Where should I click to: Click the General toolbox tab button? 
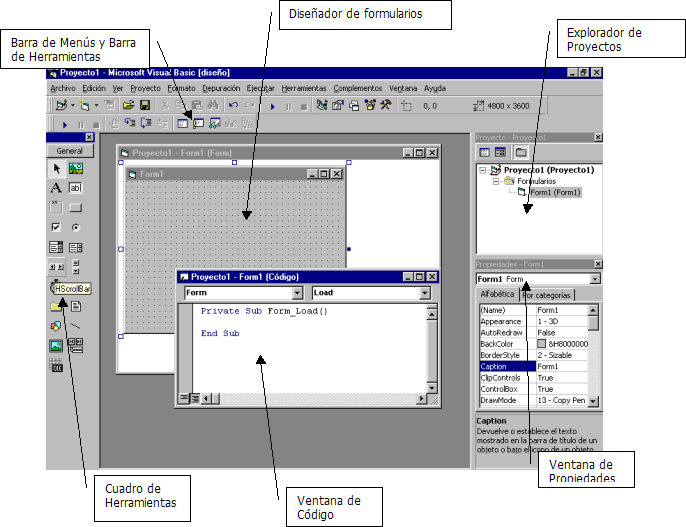70,151
